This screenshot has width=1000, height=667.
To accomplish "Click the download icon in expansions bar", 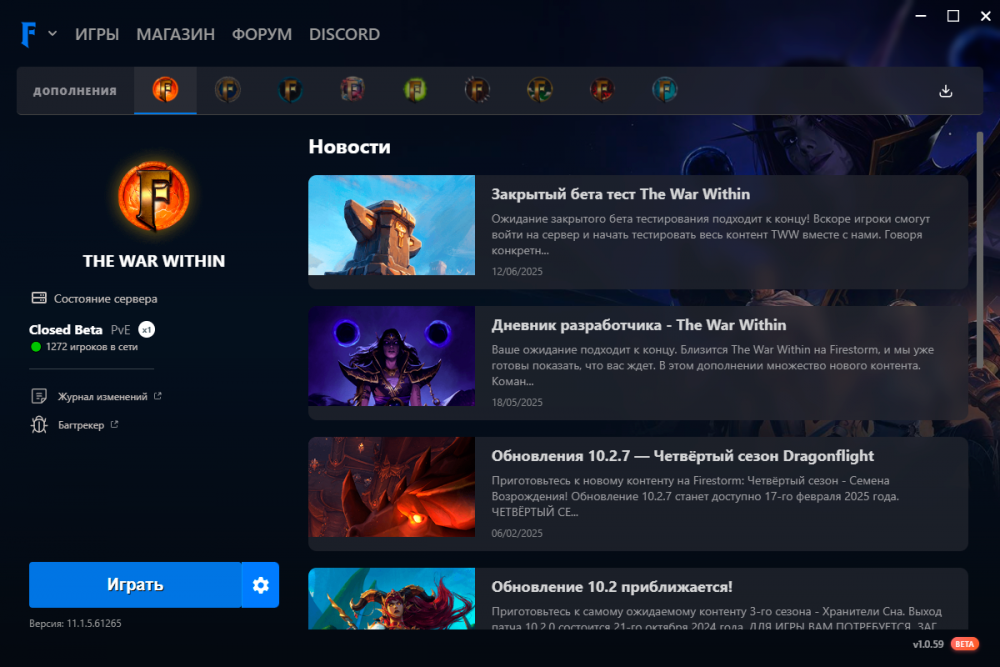I will click(x=946, y=91).
